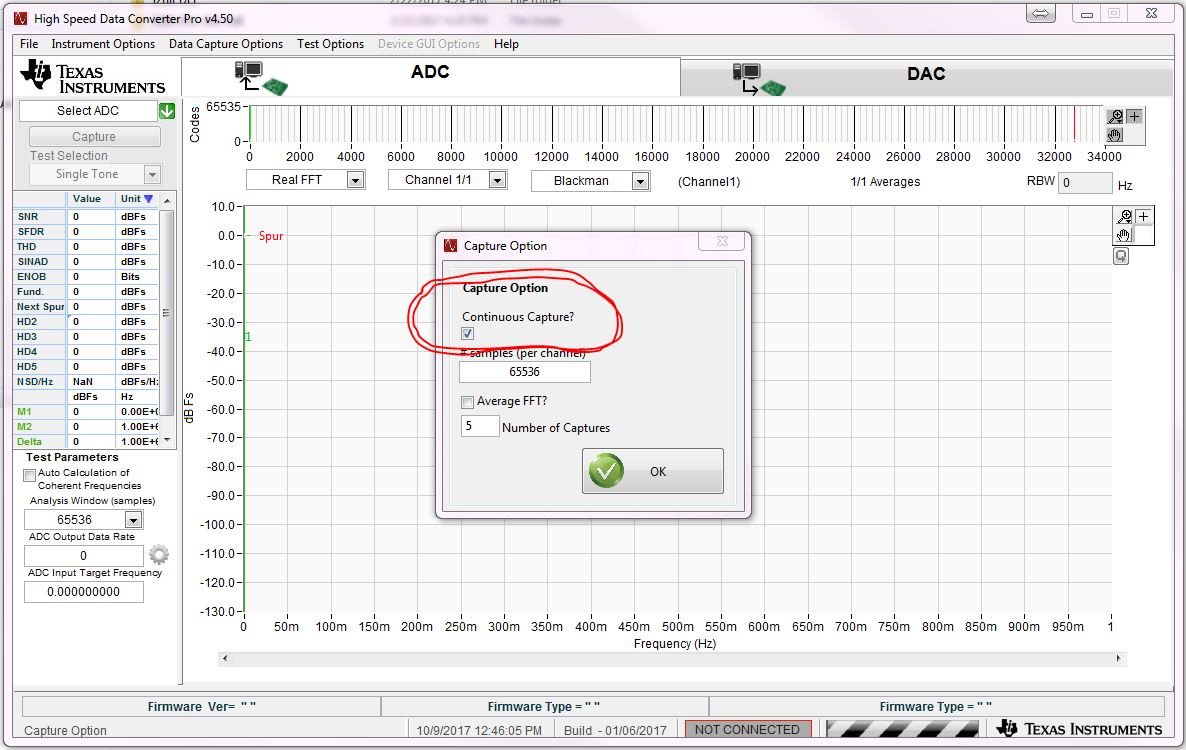1186x750 pixels.
Task: Click the green Select ADC download arrow
Action: coord(167,111)
